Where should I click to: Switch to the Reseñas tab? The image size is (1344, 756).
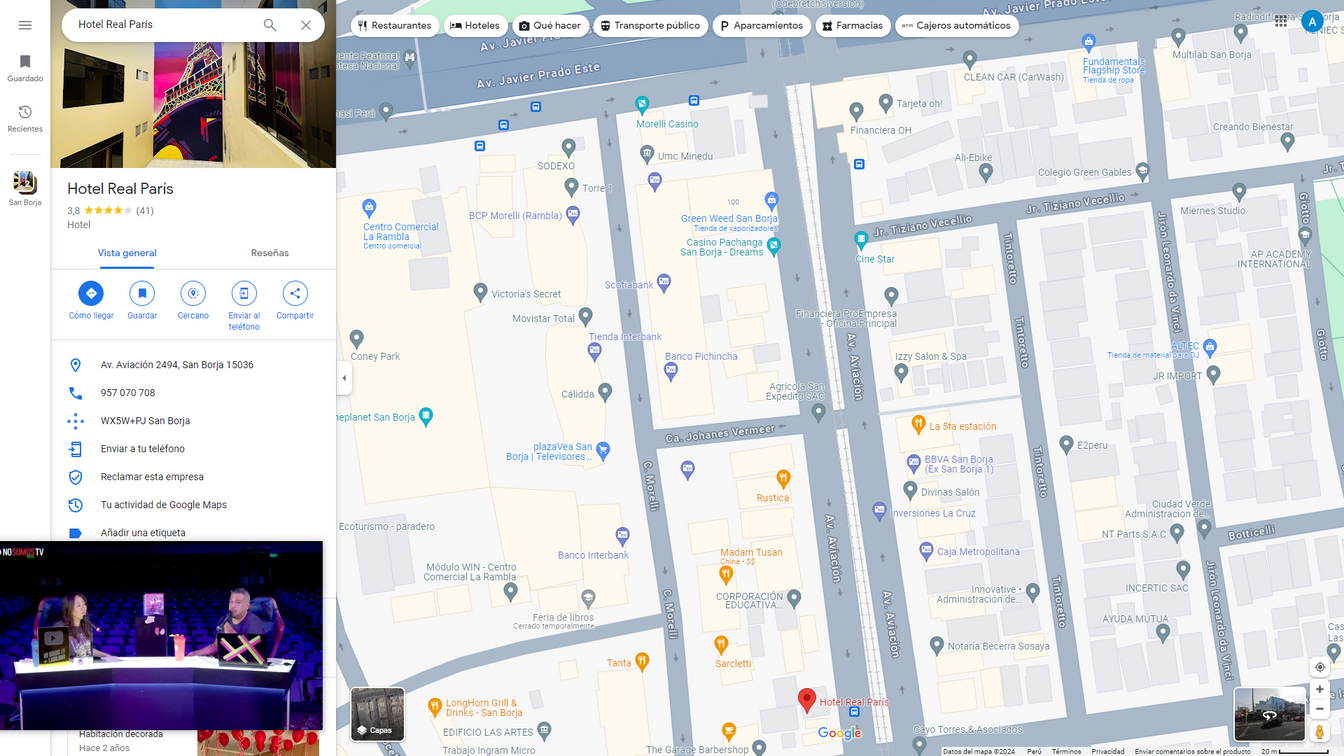[270, 253]
